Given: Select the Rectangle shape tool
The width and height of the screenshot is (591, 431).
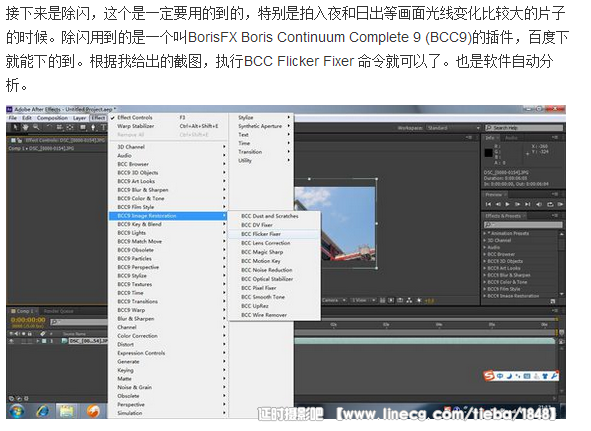Looking at the screenshot, I should pyautogui.click(x=83, y=127).
